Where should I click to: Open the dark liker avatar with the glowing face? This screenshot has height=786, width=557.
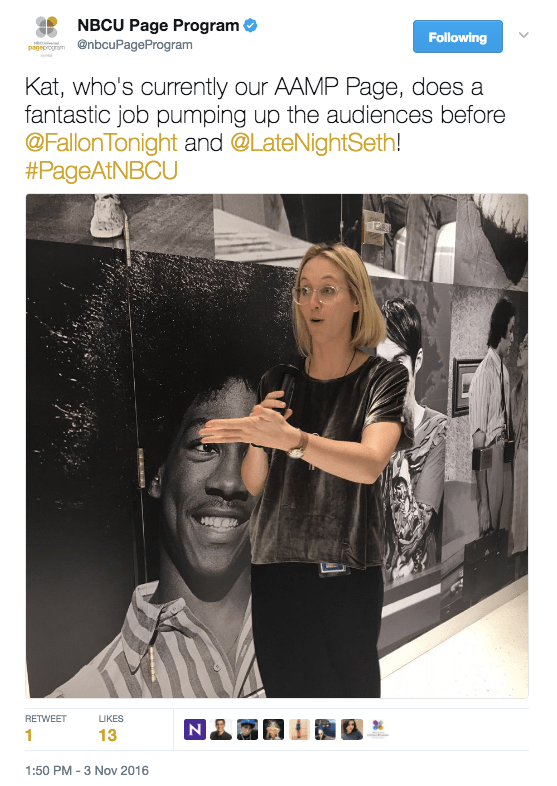pyautogui.click(x=273, y=729)
